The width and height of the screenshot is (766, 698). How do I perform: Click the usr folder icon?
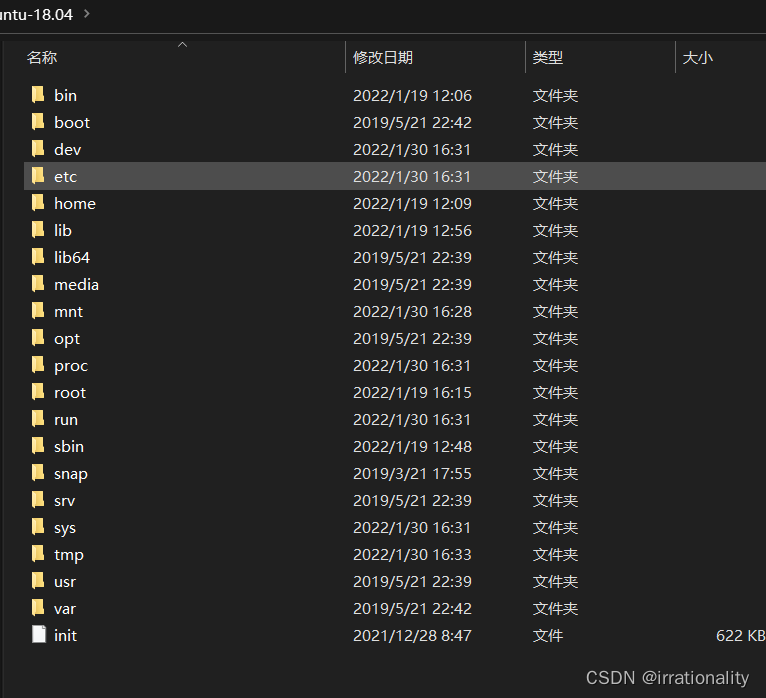[x=38, y=581]
